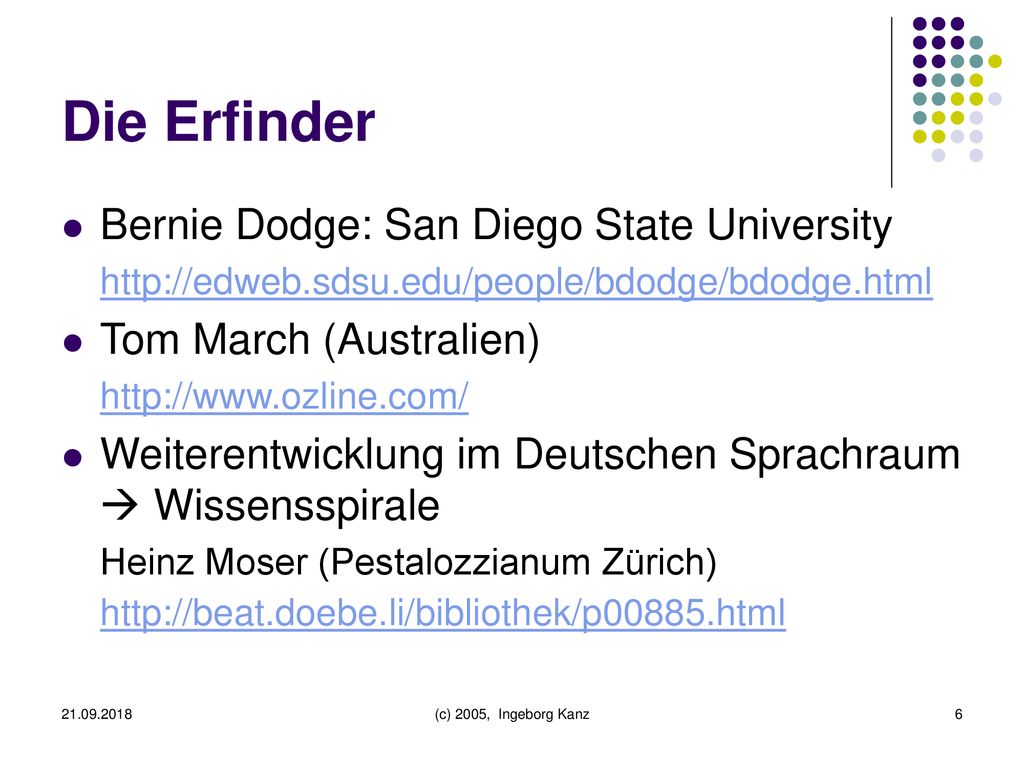Image resolution: width=1024 pixels, height=768 pixels.
Task: Click the arrow symbol before Wissensspirale
Action: 120,506
